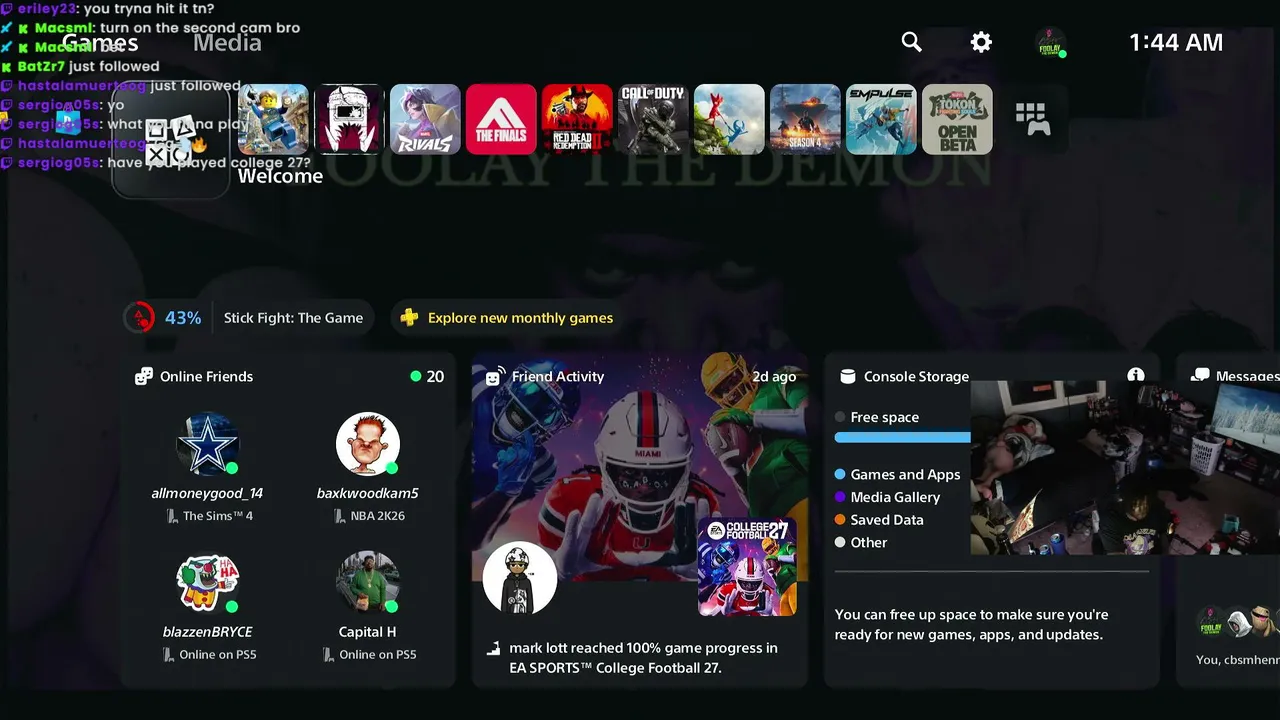Screen dimensions: 1280x720
Task: Open the Console Storage info icon
Action: pyautogui.click(x=1135, y=375)
